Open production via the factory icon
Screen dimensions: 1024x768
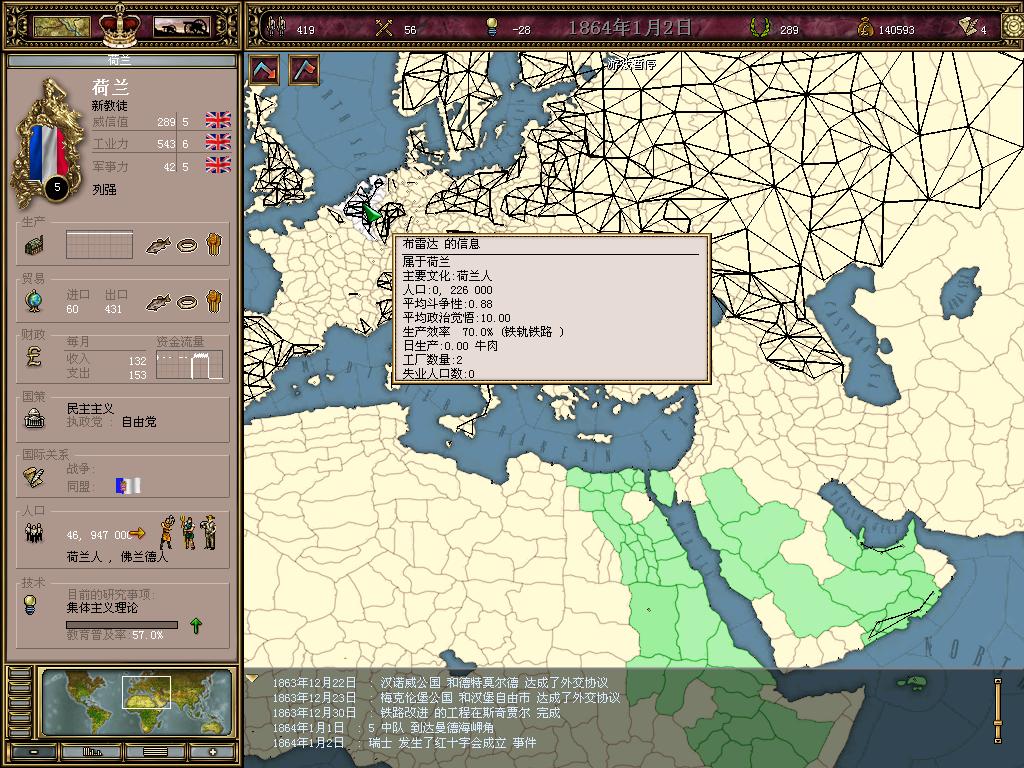[34, 246]
